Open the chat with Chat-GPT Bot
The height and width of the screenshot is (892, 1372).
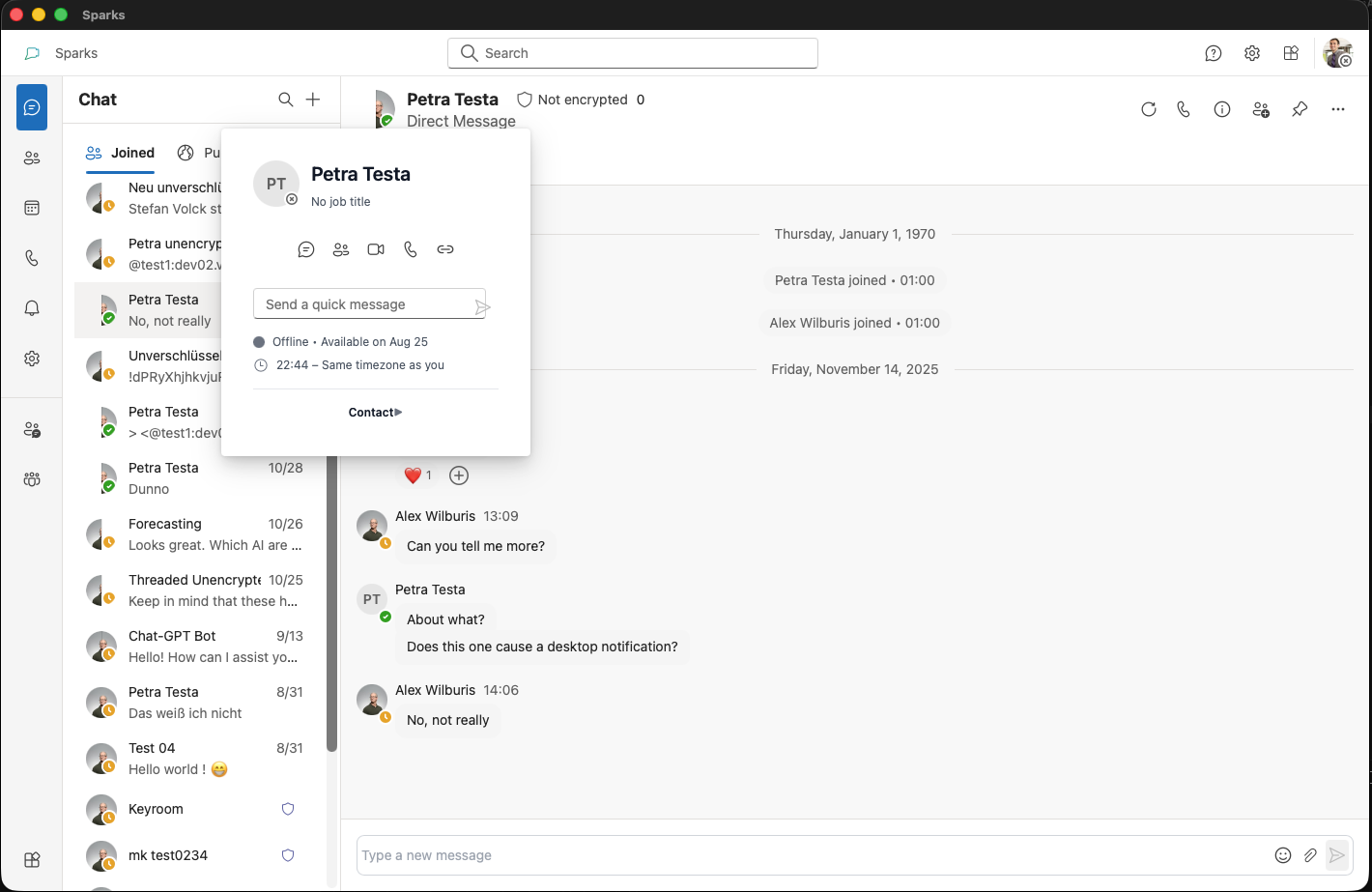pyautogui.click(x=193, y=646)
